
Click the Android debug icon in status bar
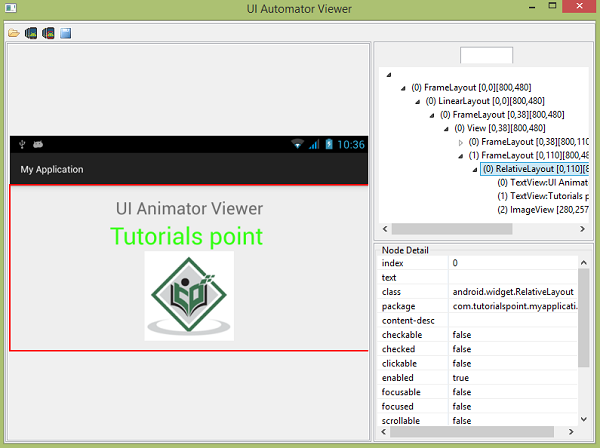tap(38, 144)
